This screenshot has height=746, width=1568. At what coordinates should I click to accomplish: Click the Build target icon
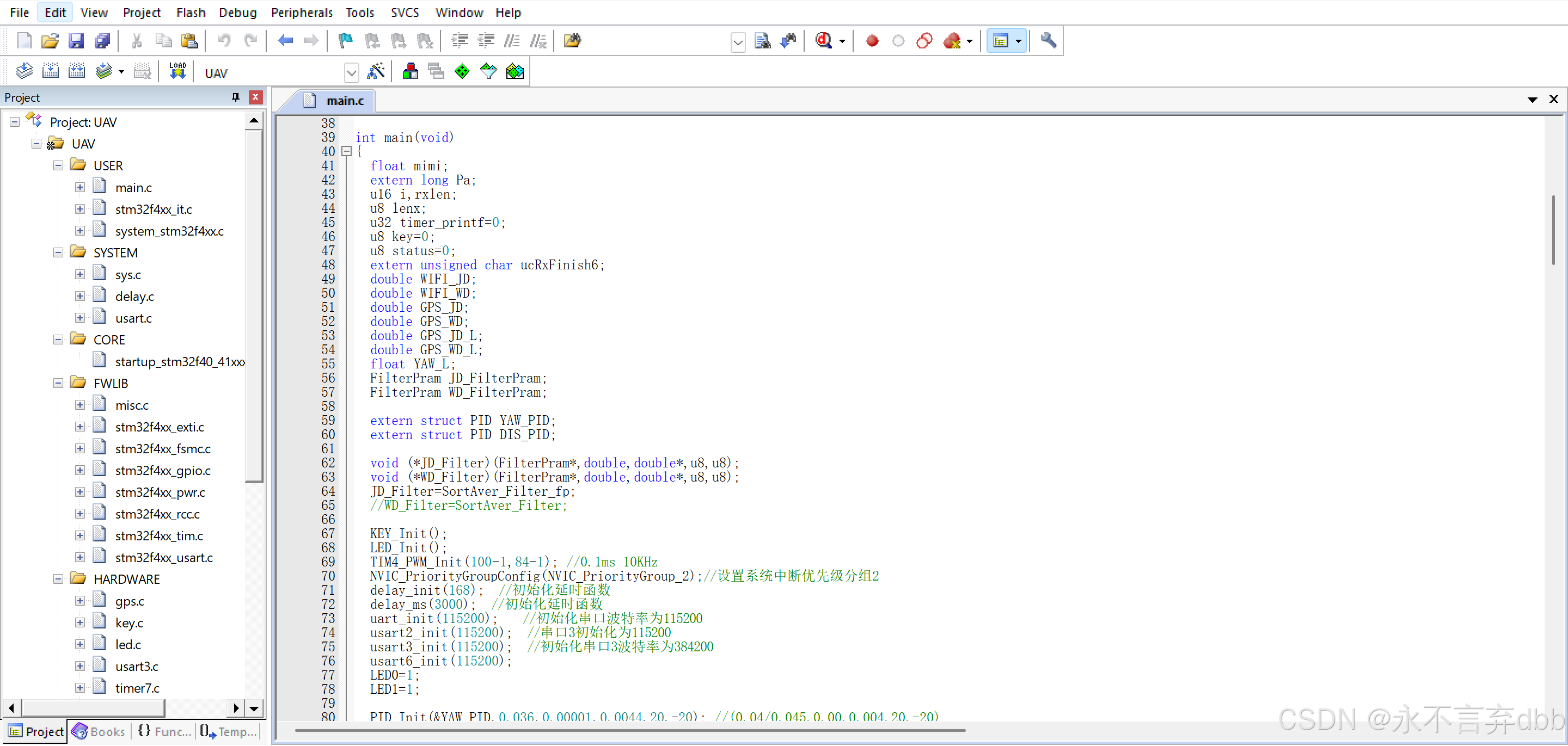click(x=51, y=72)
